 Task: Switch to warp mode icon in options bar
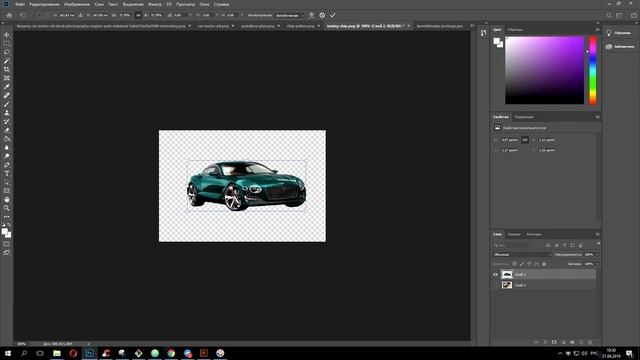point(311,15)
